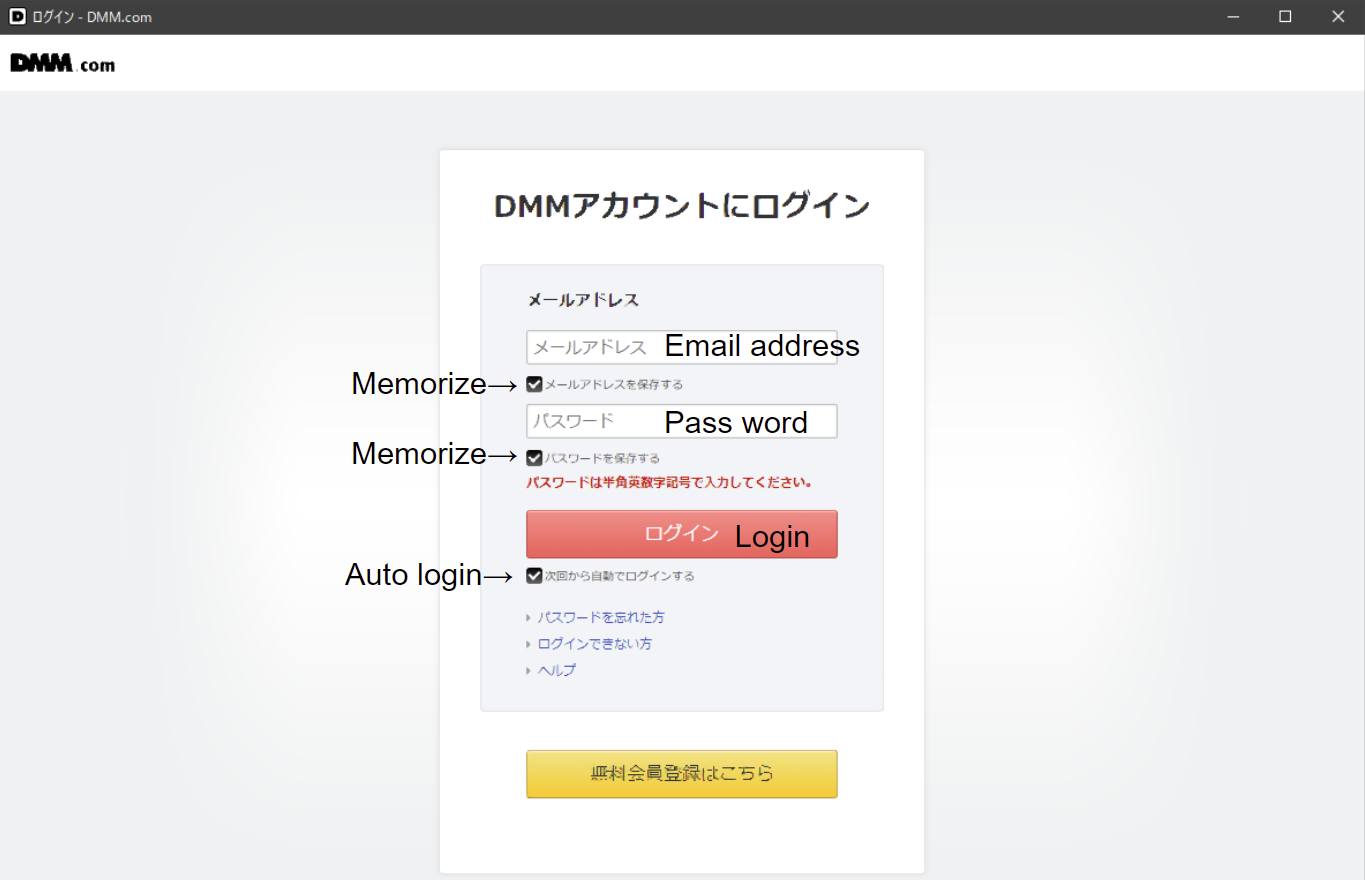Toggle the パスワードを保存する checkbox

click(x=533, y=457)
